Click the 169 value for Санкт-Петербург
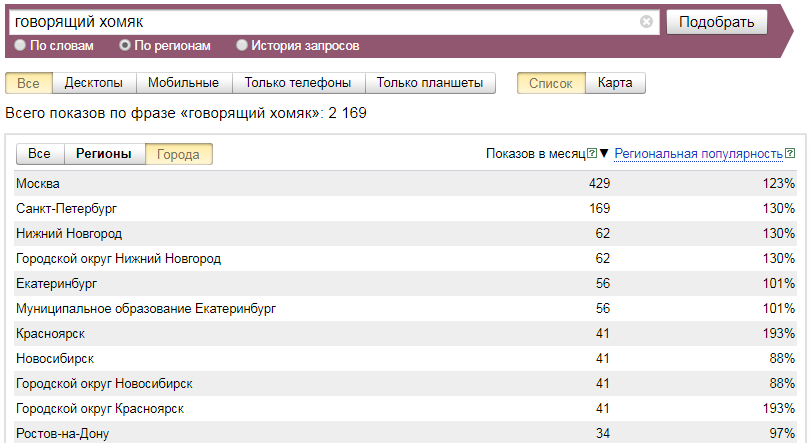811x443 pixels. (x=599, y=209)
